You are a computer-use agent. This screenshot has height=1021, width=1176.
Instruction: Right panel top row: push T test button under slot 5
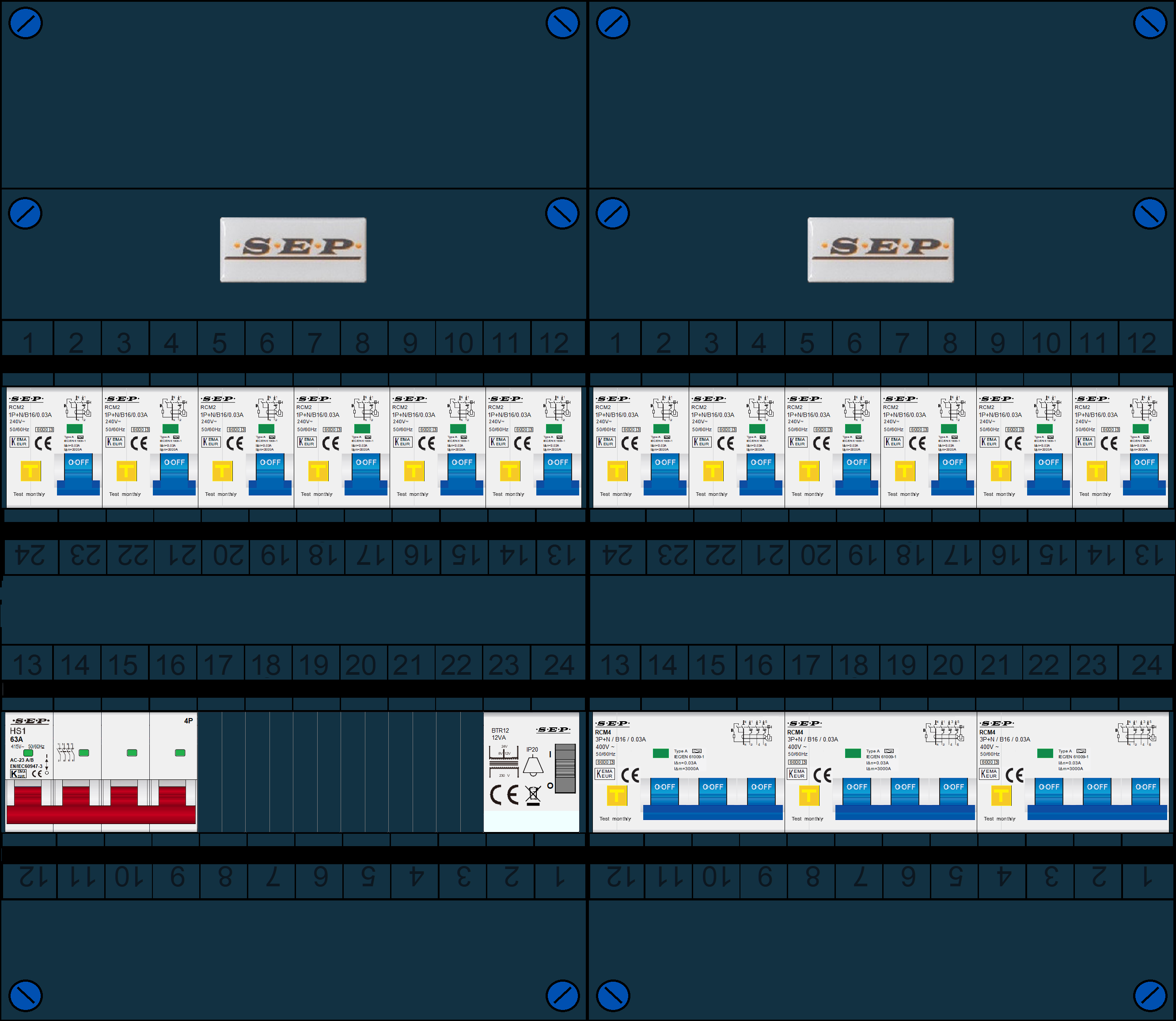809,471
